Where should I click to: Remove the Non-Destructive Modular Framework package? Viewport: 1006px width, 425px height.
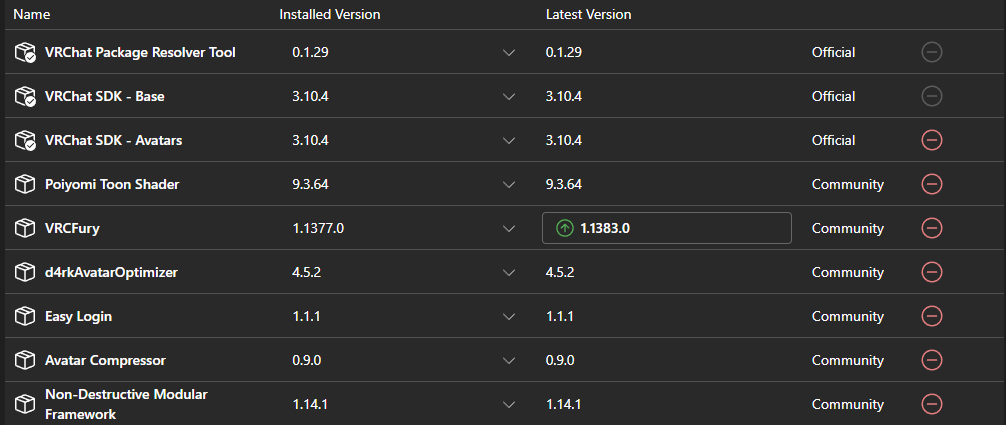[932, 404]
